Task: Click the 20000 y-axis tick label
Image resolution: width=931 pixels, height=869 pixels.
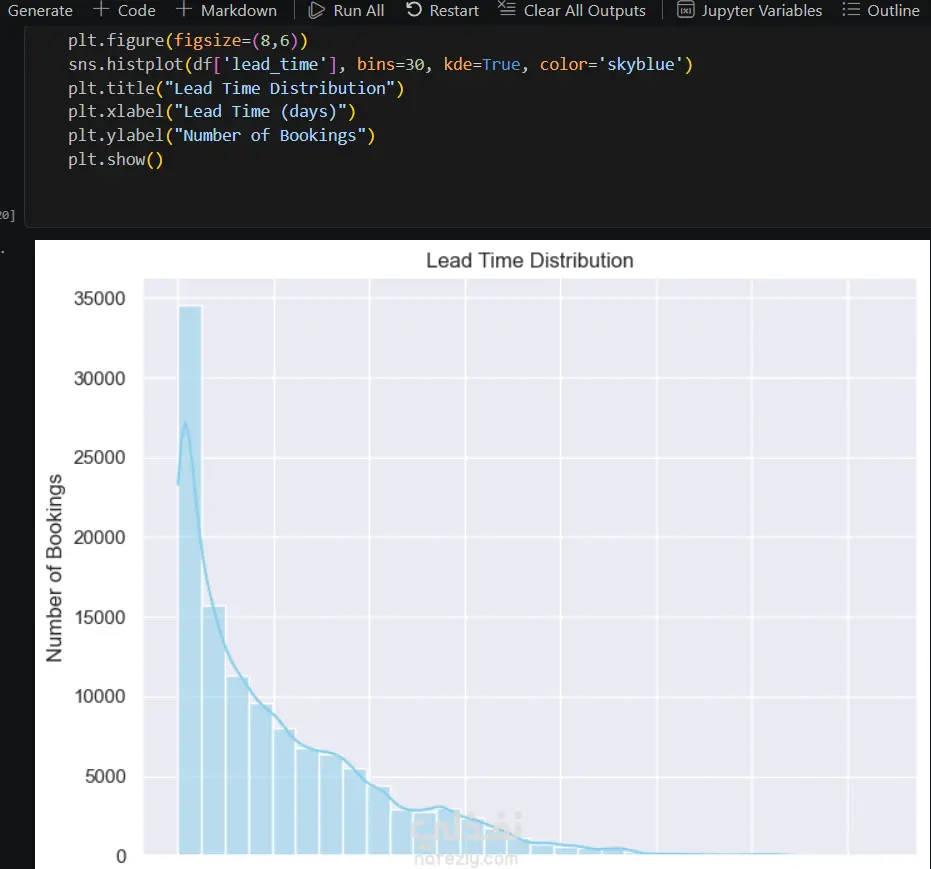Action: pyautogui.click(x=99, y=537)
